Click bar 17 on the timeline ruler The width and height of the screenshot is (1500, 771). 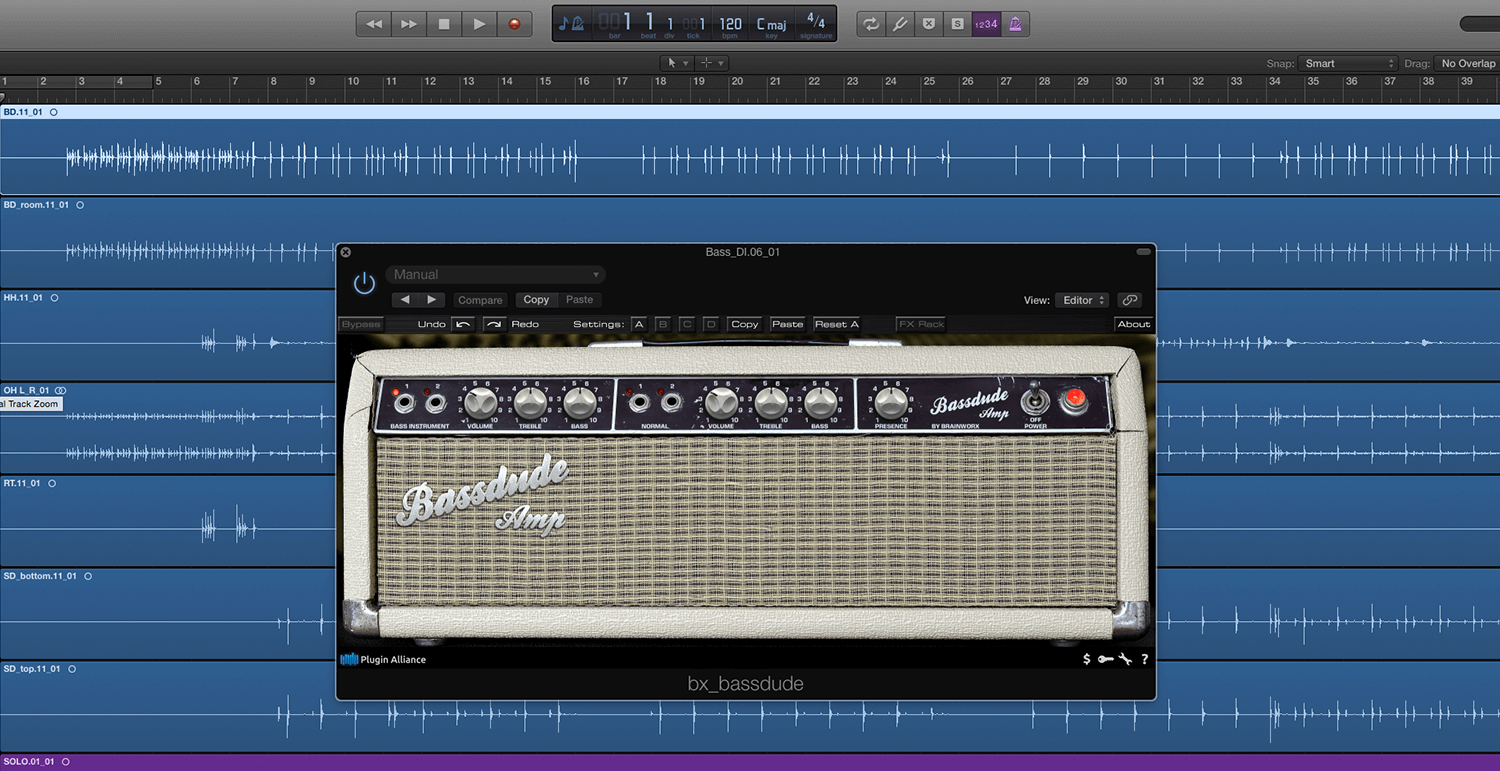tap(622, 81)
